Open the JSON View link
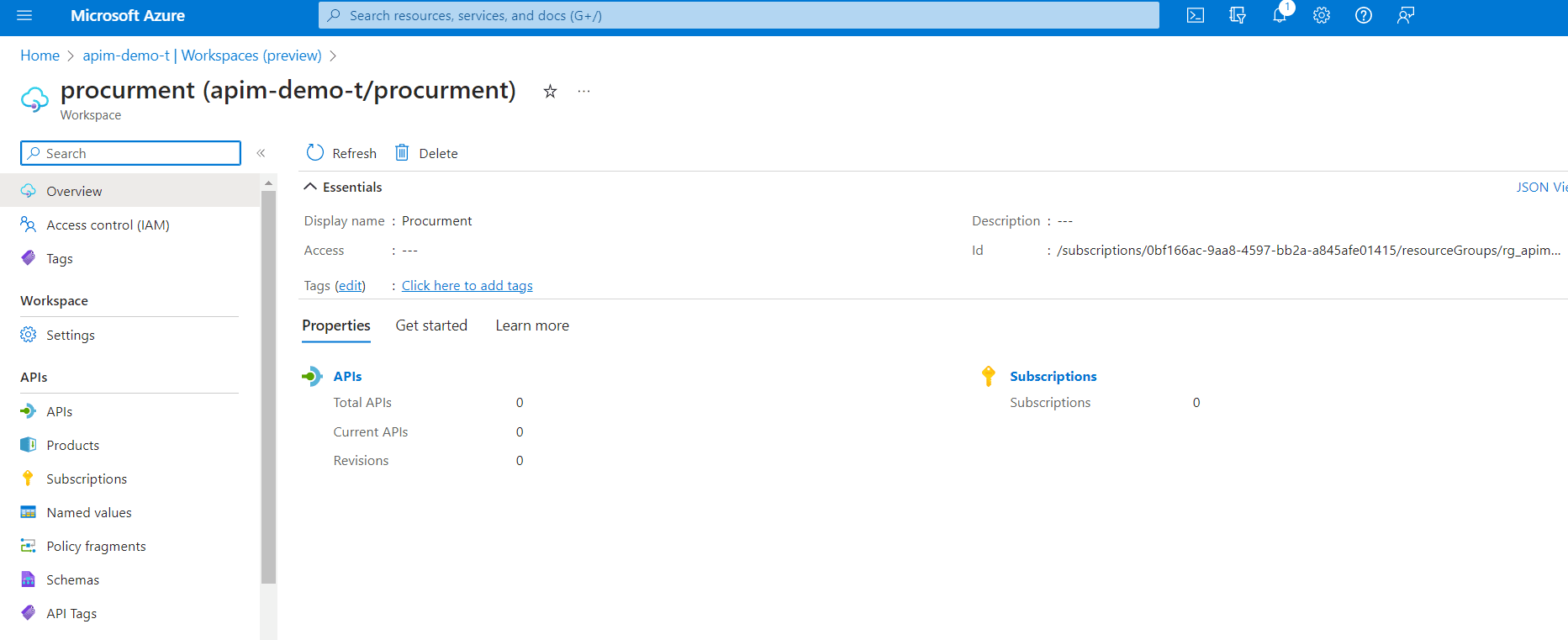The image size is (1568, 640). [x=1542, y=187]
